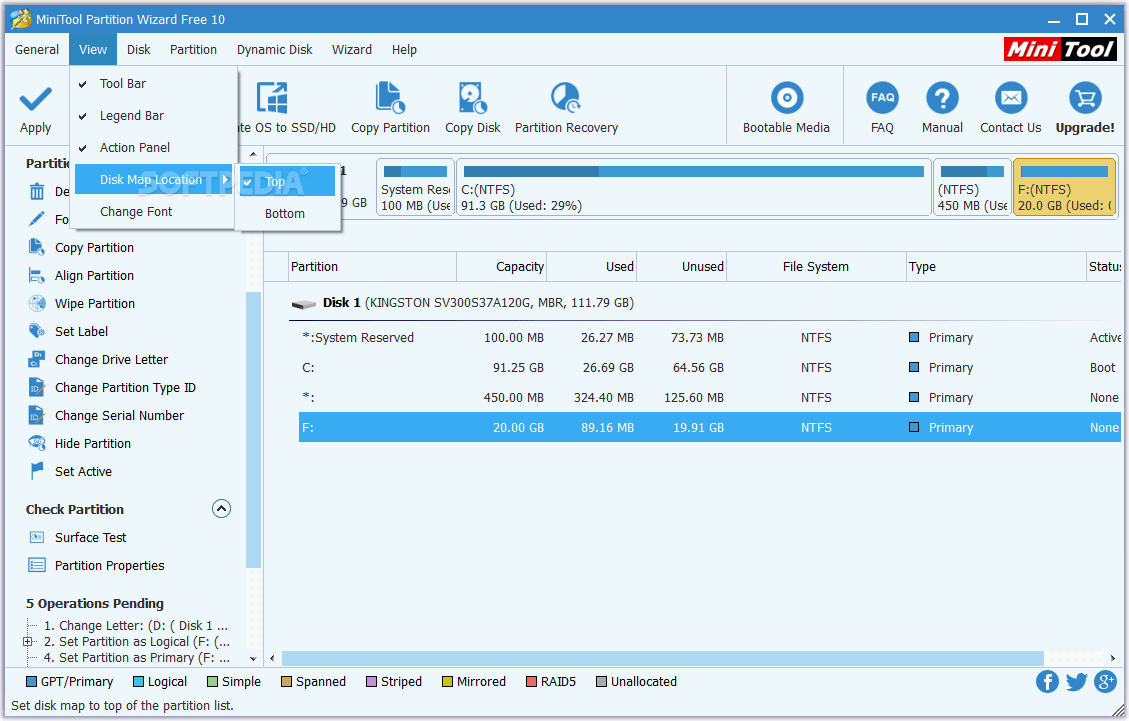
Task: Sort by Used column header
Action: pyautogui.click(x=592, y=267)
